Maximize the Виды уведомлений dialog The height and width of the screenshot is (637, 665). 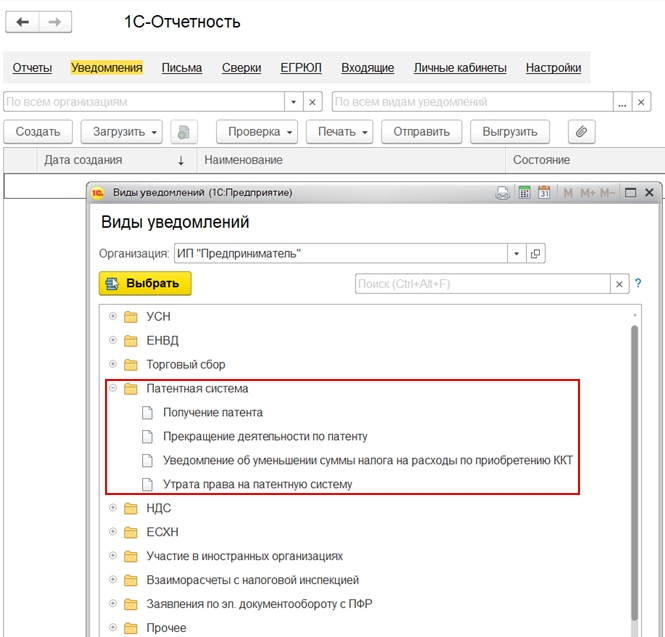(x=630, y=193)
